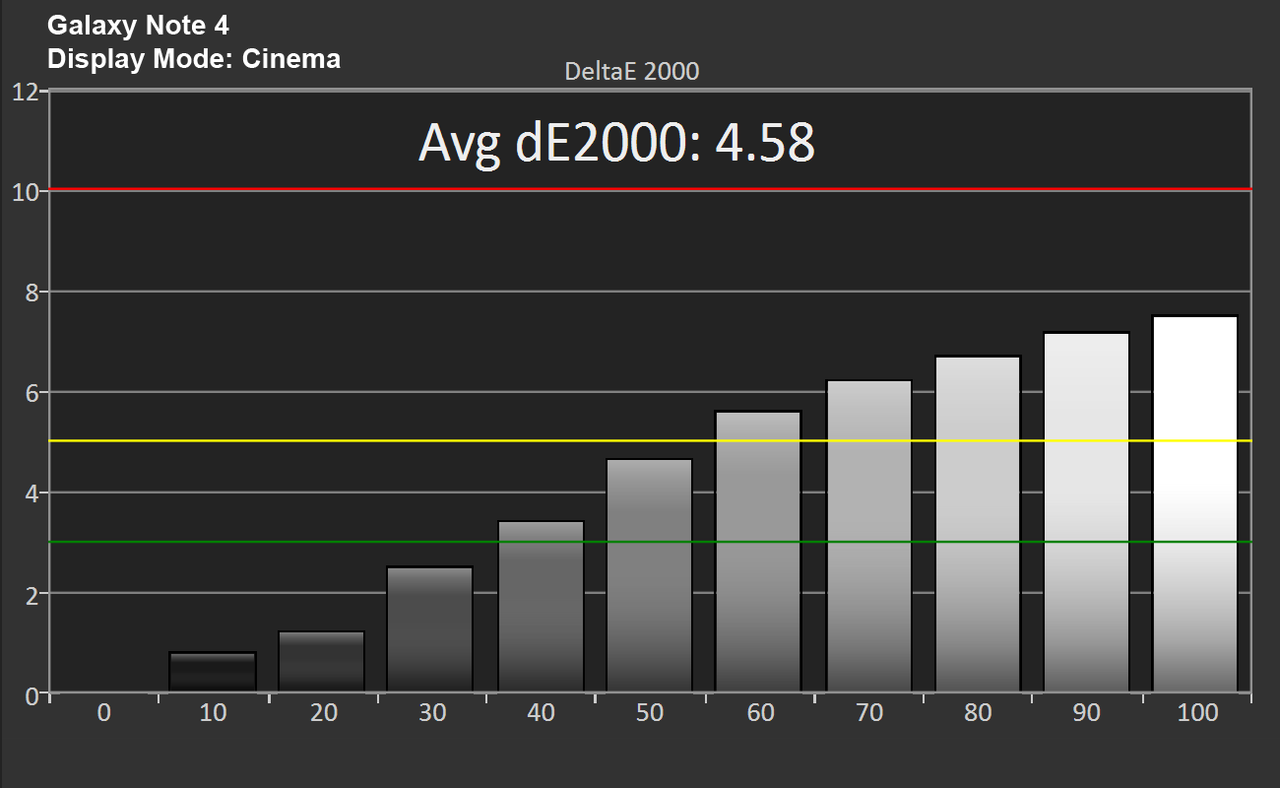Click the y-axis label 12
1280x788 pixels.
(25, 92)
